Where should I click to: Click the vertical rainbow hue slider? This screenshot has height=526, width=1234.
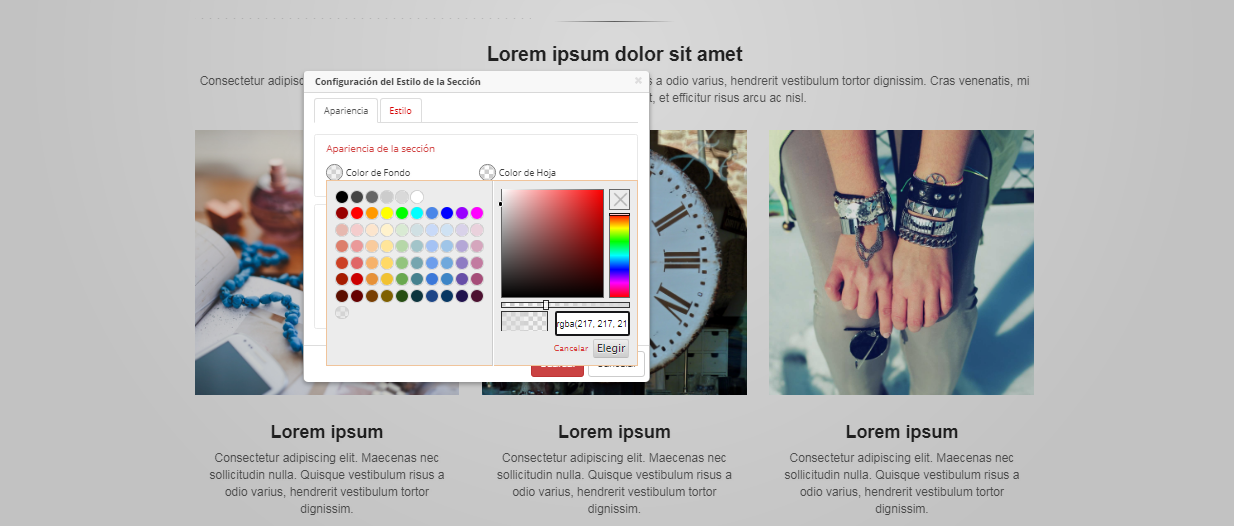pyautogui.click(x=619, y=256)
